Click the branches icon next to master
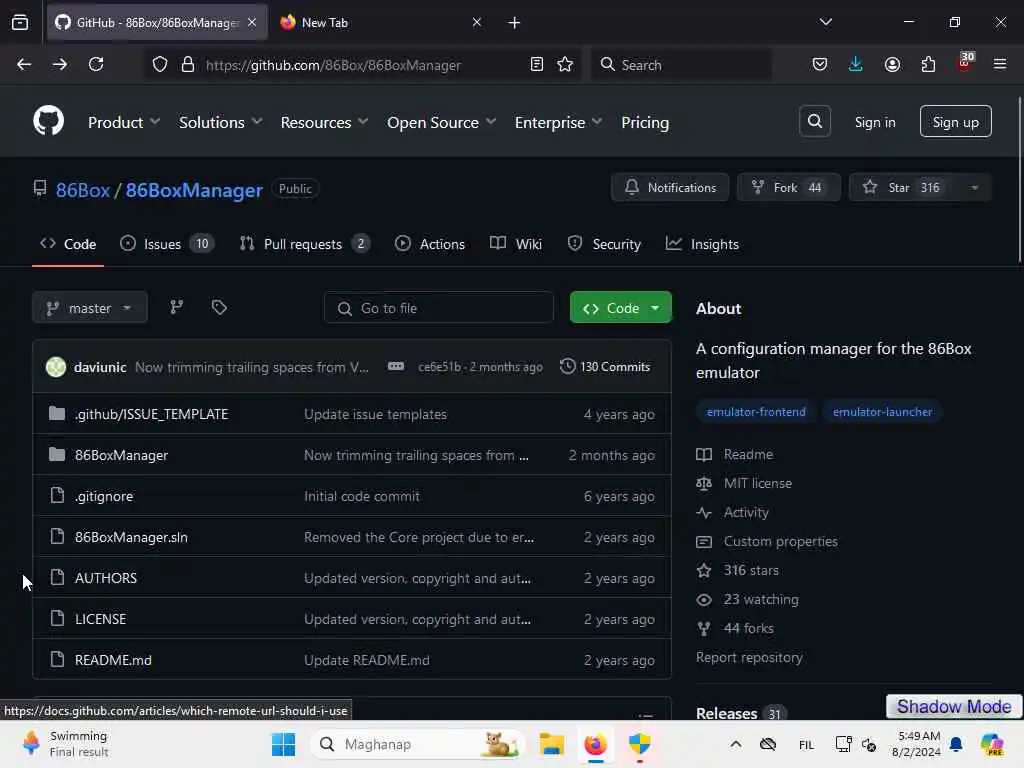1024x768 pixels. (x=176, y=307)
